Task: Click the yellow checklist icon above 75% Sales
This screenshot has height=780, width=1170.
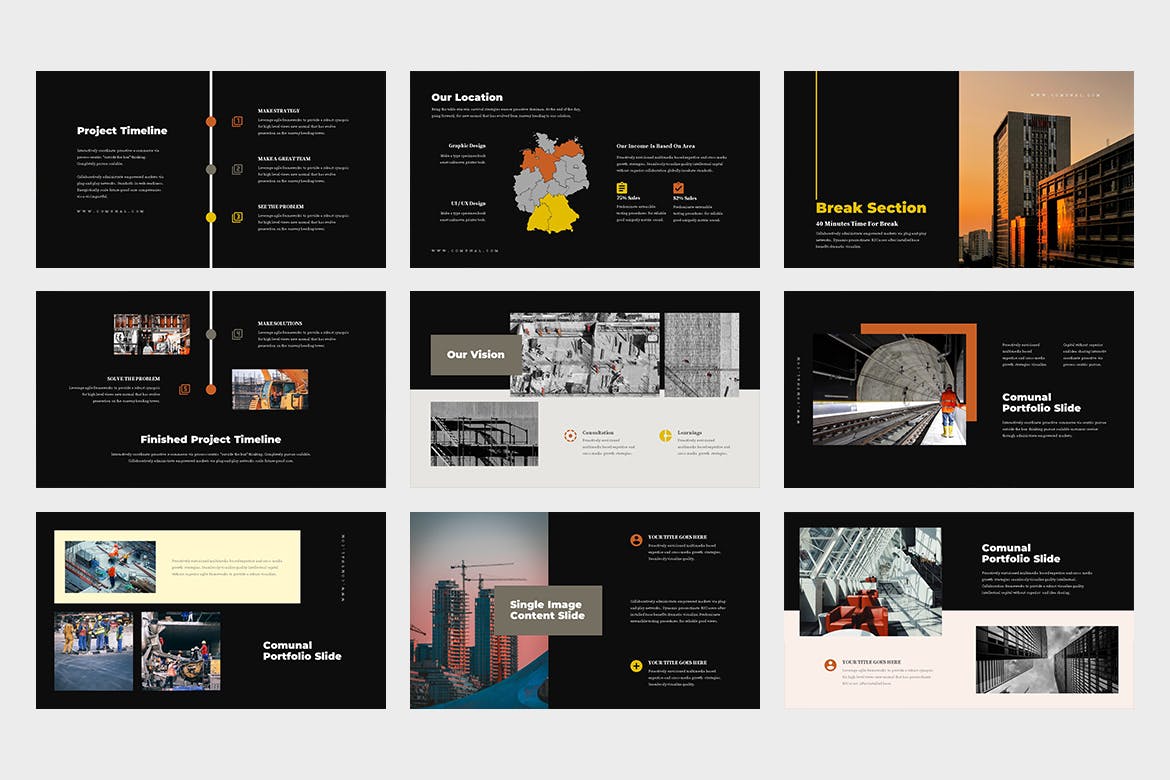Action: [622, 187]
